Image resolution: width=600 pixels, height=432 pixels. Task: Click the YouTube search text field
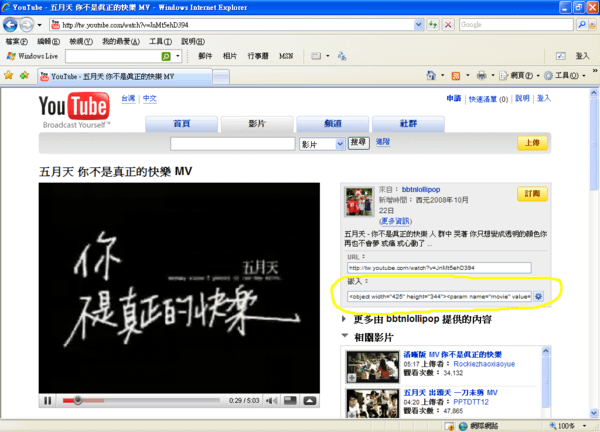233,143
